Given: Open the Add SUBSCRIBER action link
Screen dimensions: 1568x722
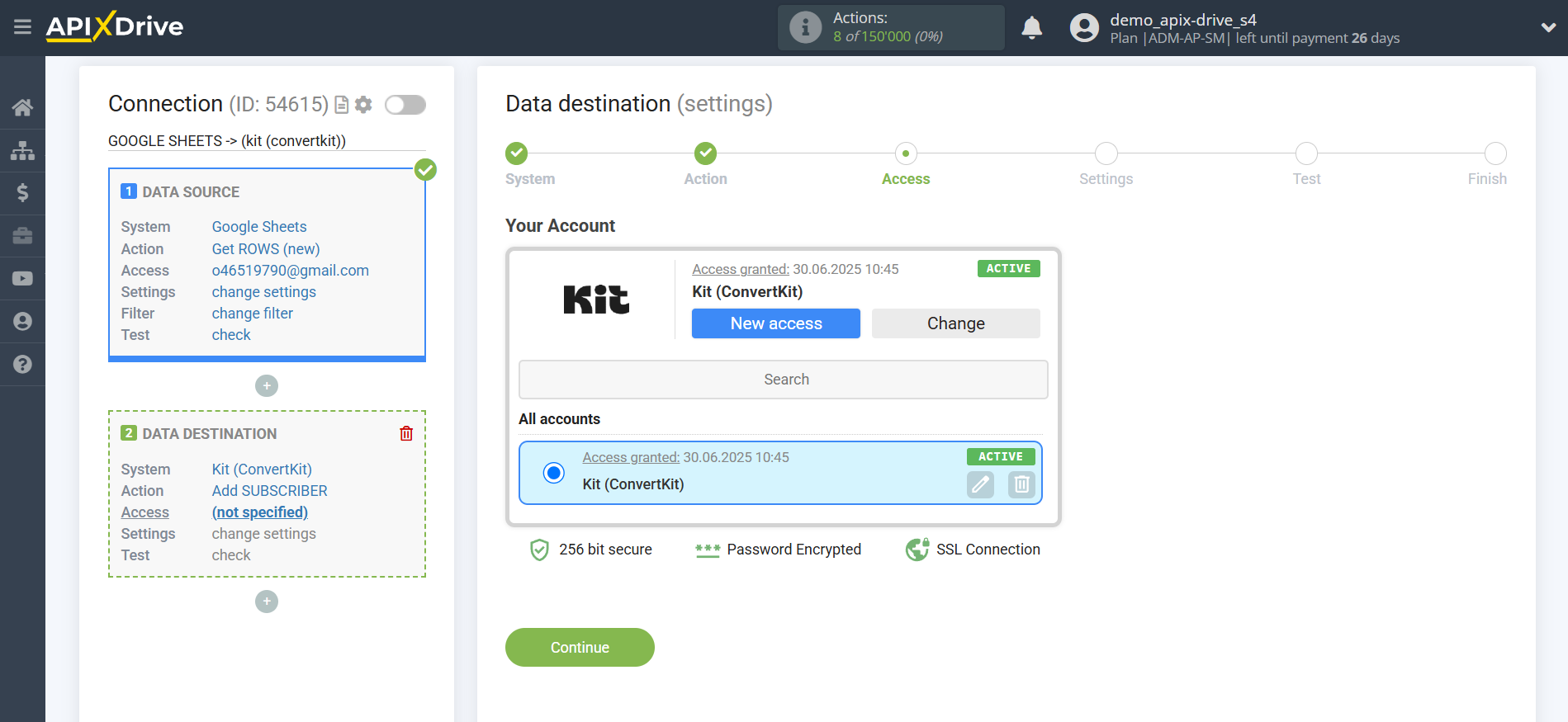Looking at the screenshot, I should [x=270, y=491].
